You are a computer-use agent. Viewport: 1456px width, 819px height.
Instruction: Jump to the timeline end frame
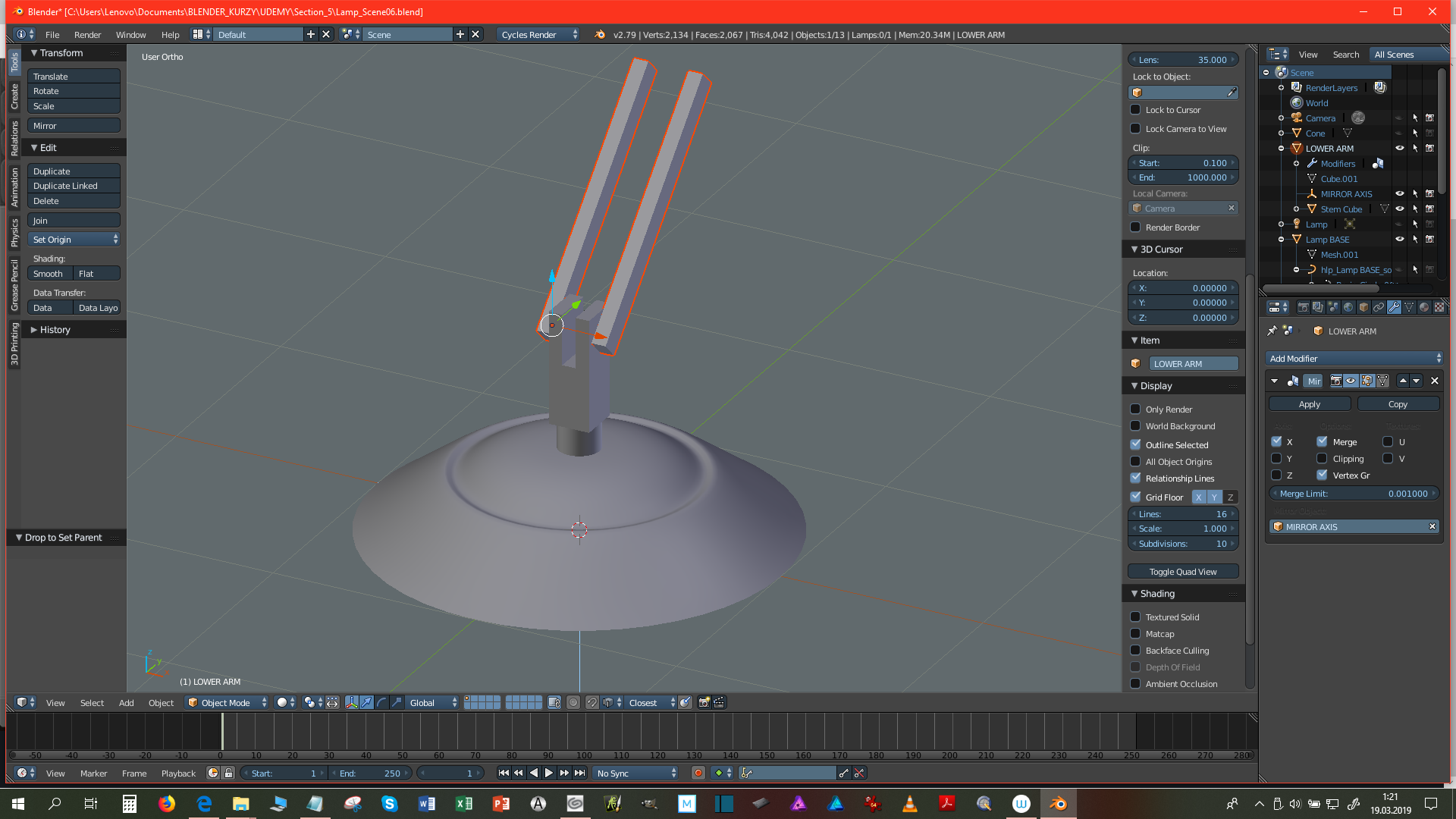pos(579,773)
